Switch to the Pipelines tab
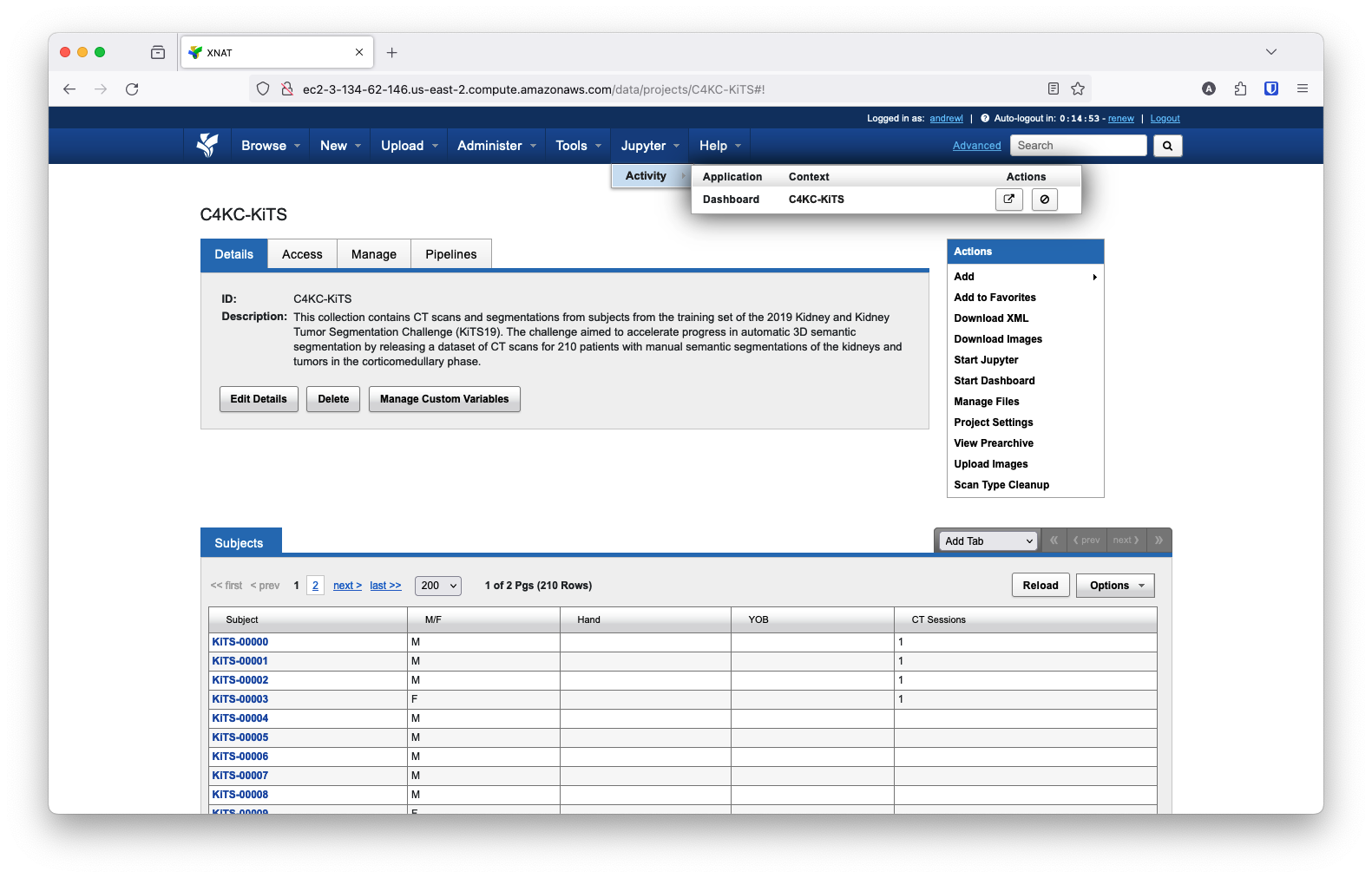The width and height of the screenshot is (1372, 878). (x=450, y=254)
